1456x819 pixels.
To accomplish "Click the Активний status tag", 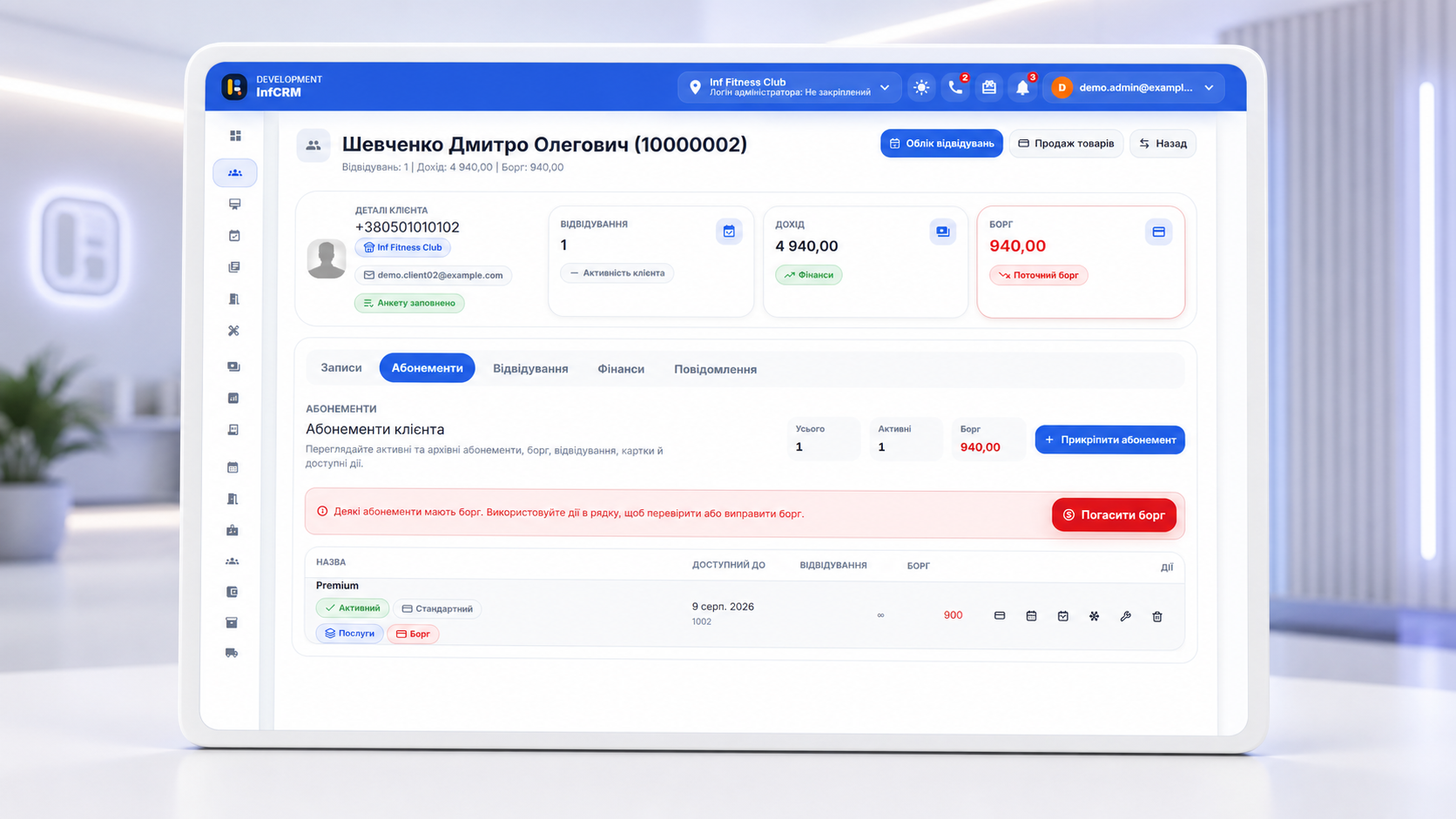I will 352,608.
